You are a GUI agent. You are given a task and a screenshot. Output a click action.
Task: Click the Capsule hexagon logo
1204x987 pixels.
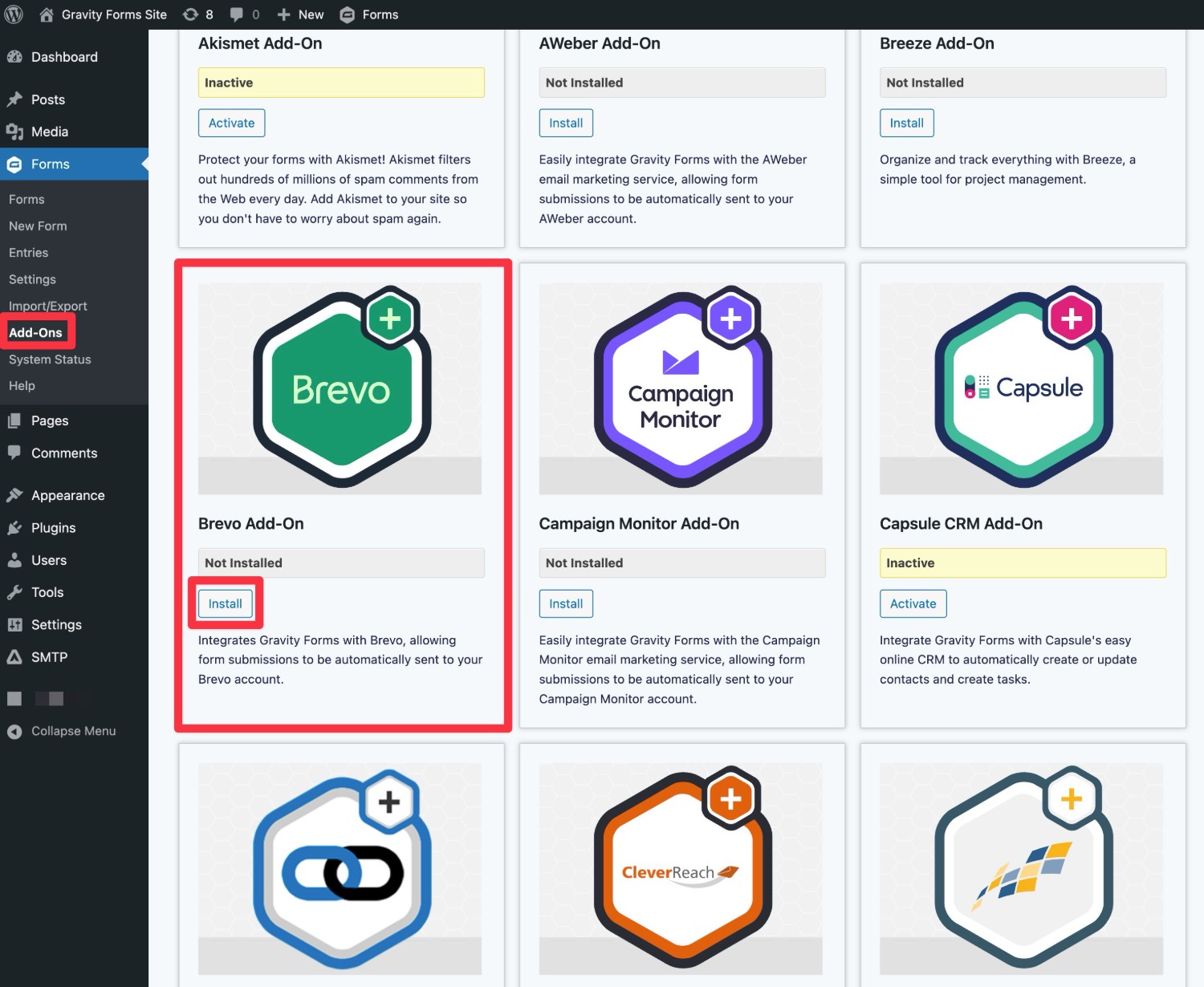[1023, 389]
